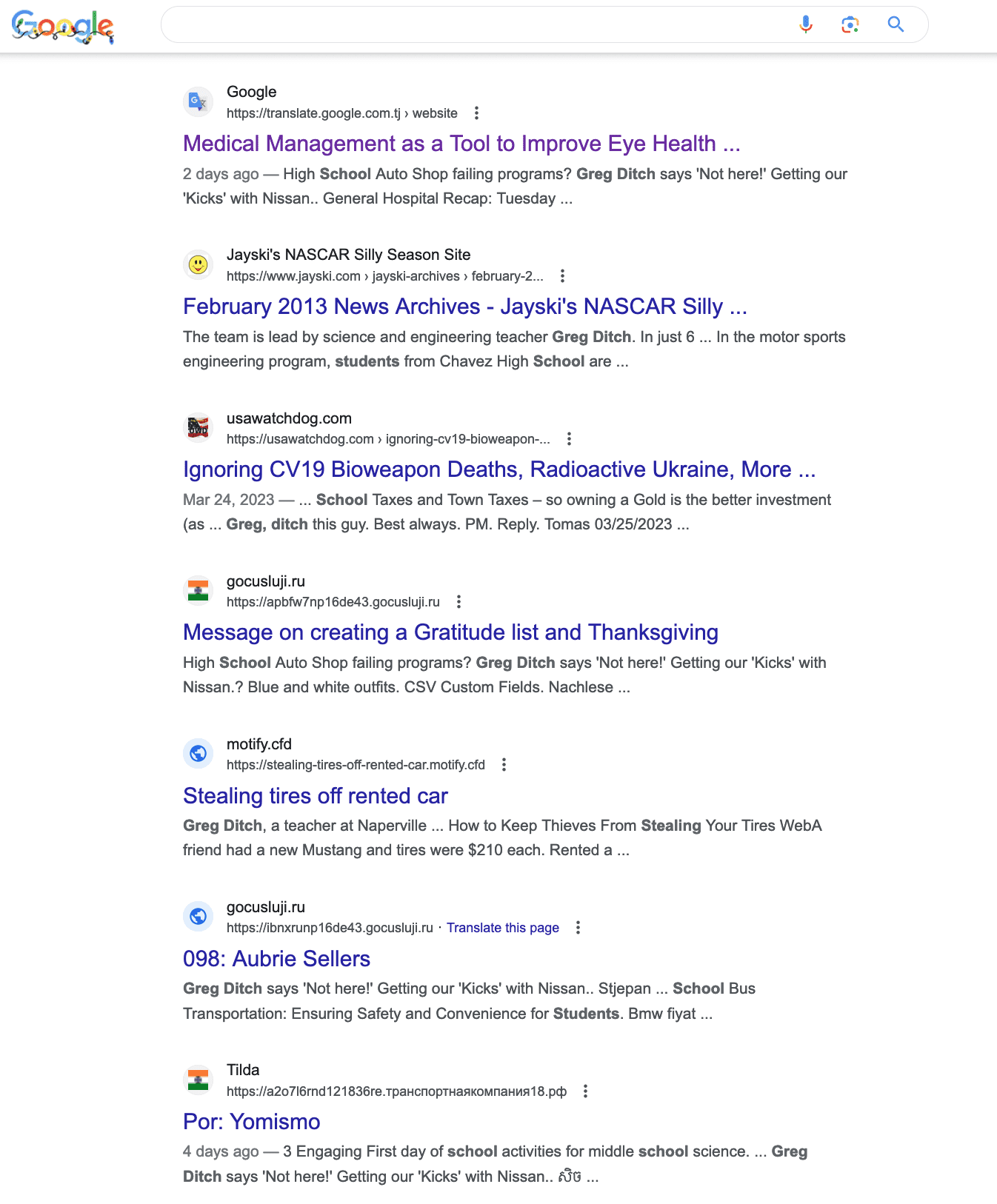Focus the Google search input field

click(x=474, y=24)
